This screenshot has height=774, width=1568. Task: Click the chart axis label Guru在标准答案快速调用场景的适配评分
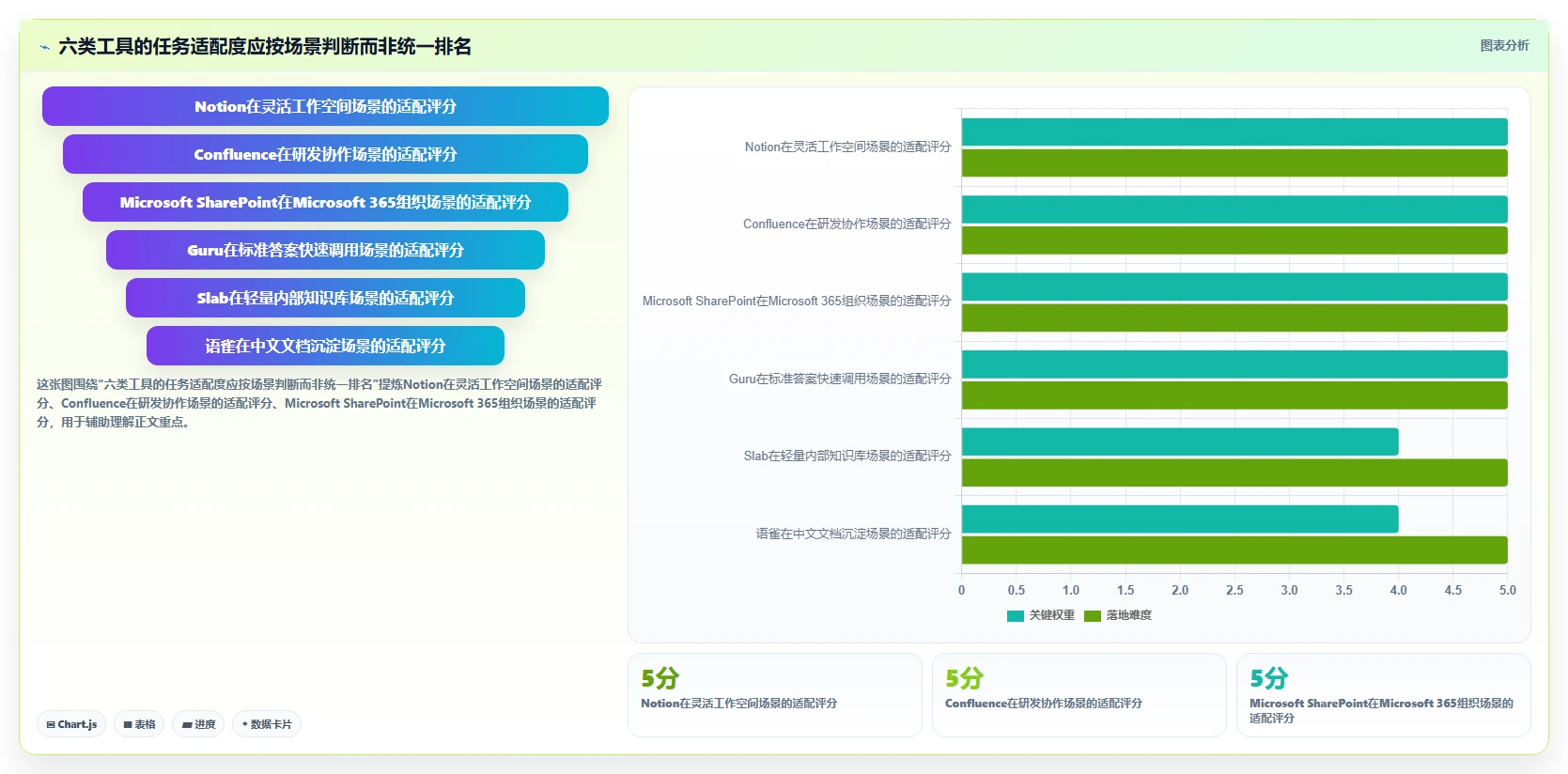coord(840,379)
